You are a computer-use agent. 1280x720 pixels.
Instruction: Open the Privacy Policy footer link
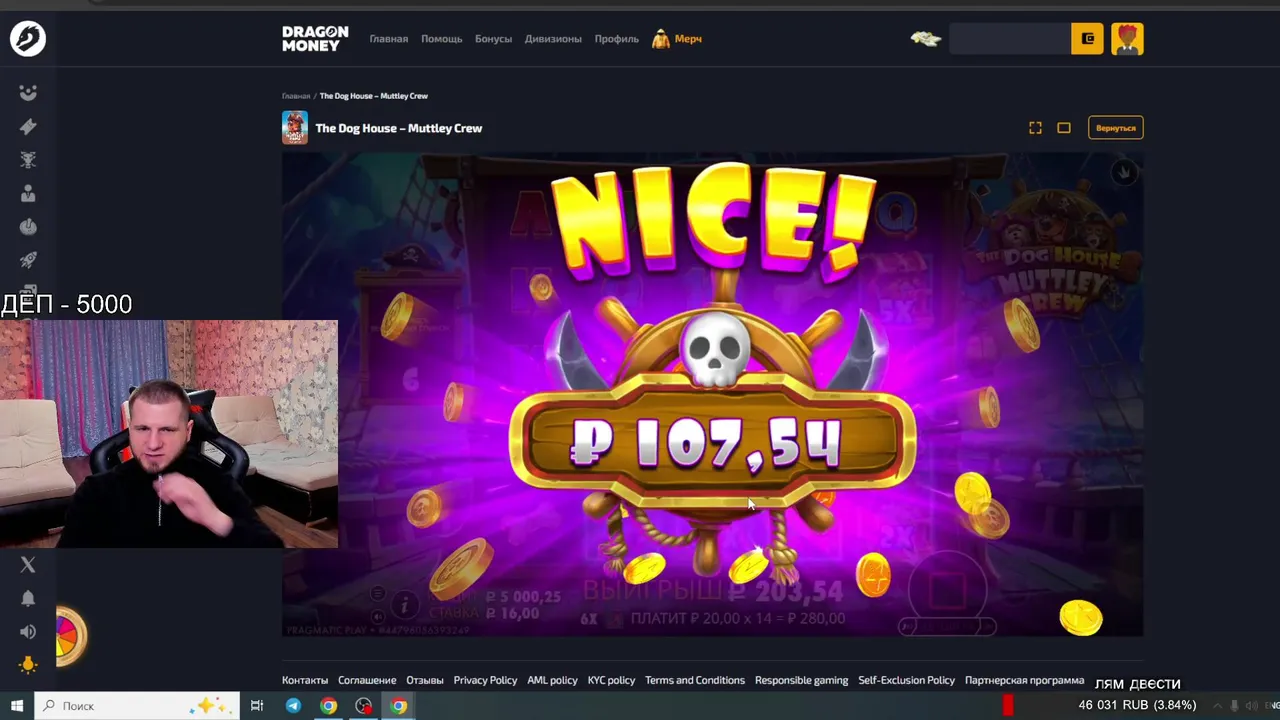(485, 680)
